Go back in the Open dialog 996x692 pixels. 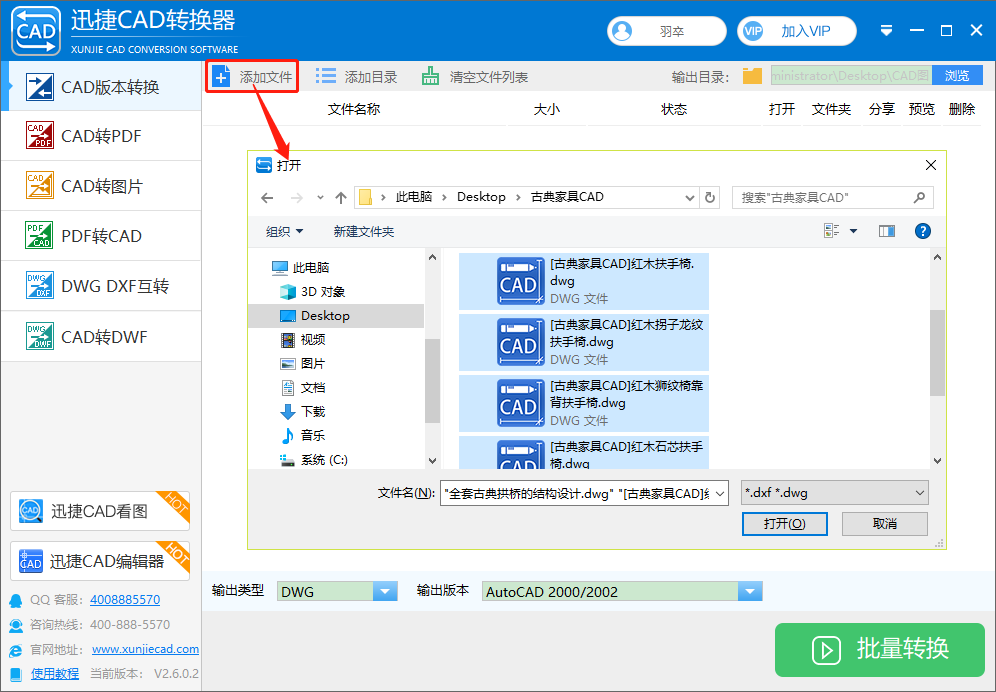coord(267,198)
